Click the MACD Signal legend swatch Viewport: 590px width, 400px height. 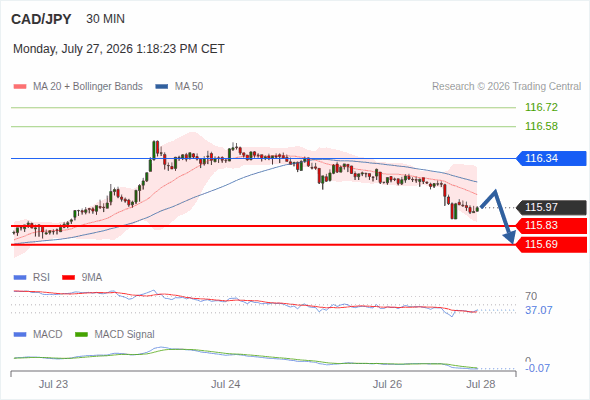point(81,335)
